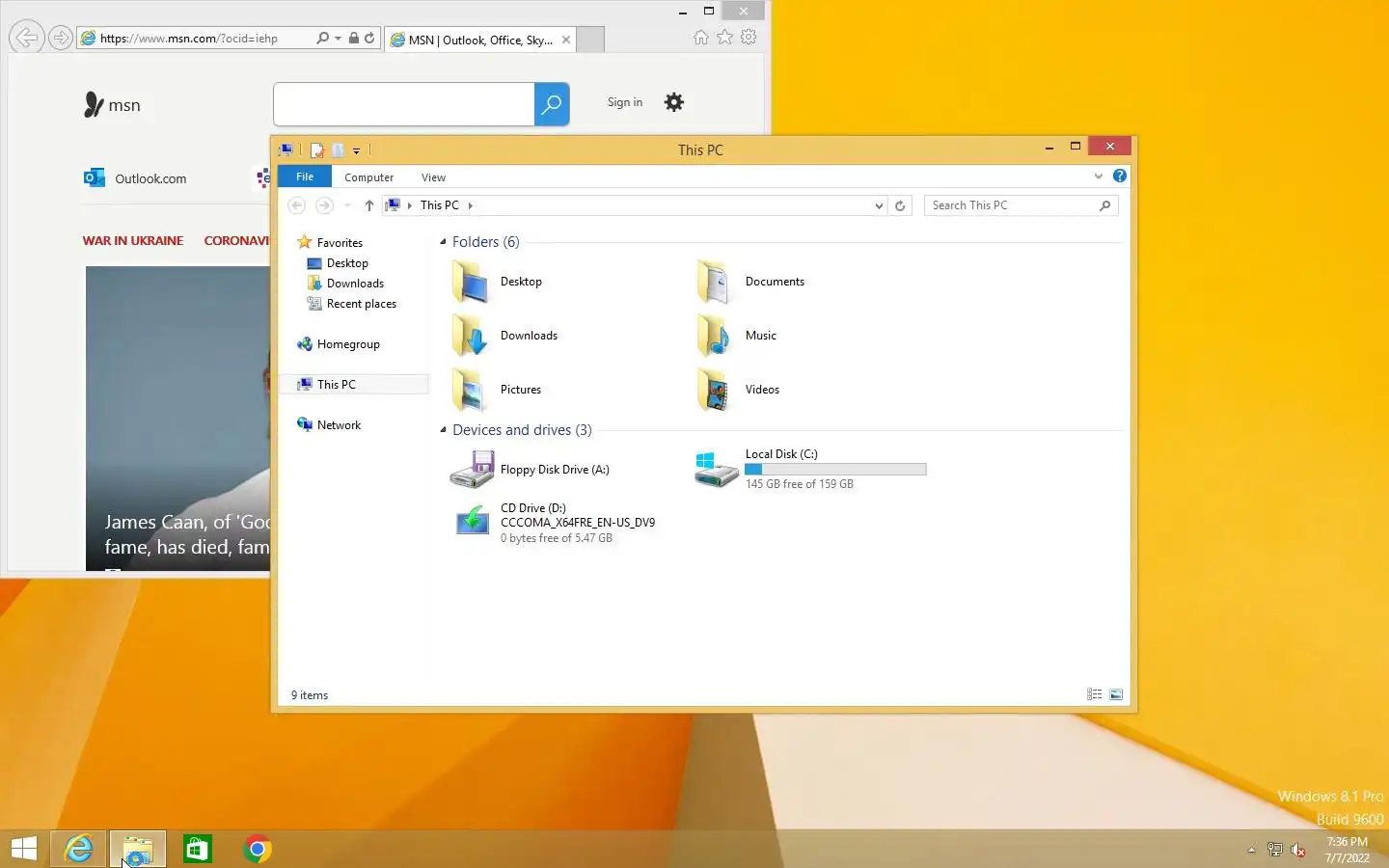Click the volume icon in system tray
Viewport: 1389px width, 868px height.
[1298, 850]
